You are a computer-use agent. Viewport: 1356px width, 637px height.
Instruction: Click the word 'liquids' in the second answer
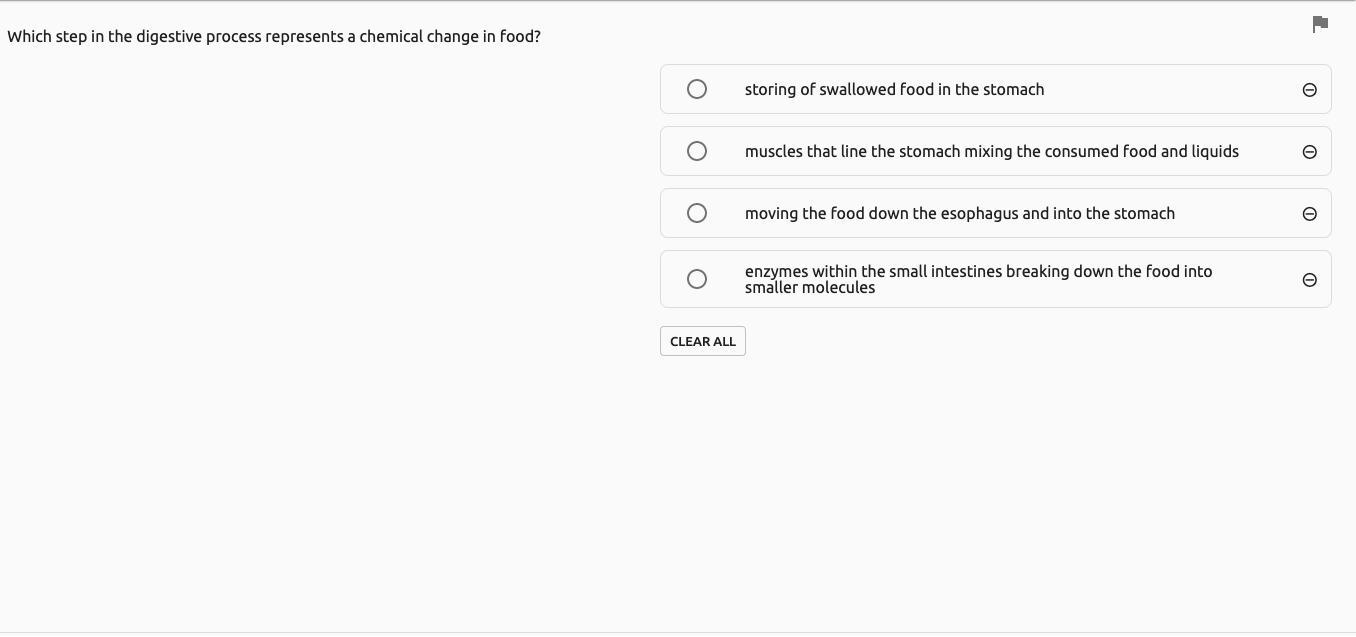pyautogui.click(x=1215, y=151)
